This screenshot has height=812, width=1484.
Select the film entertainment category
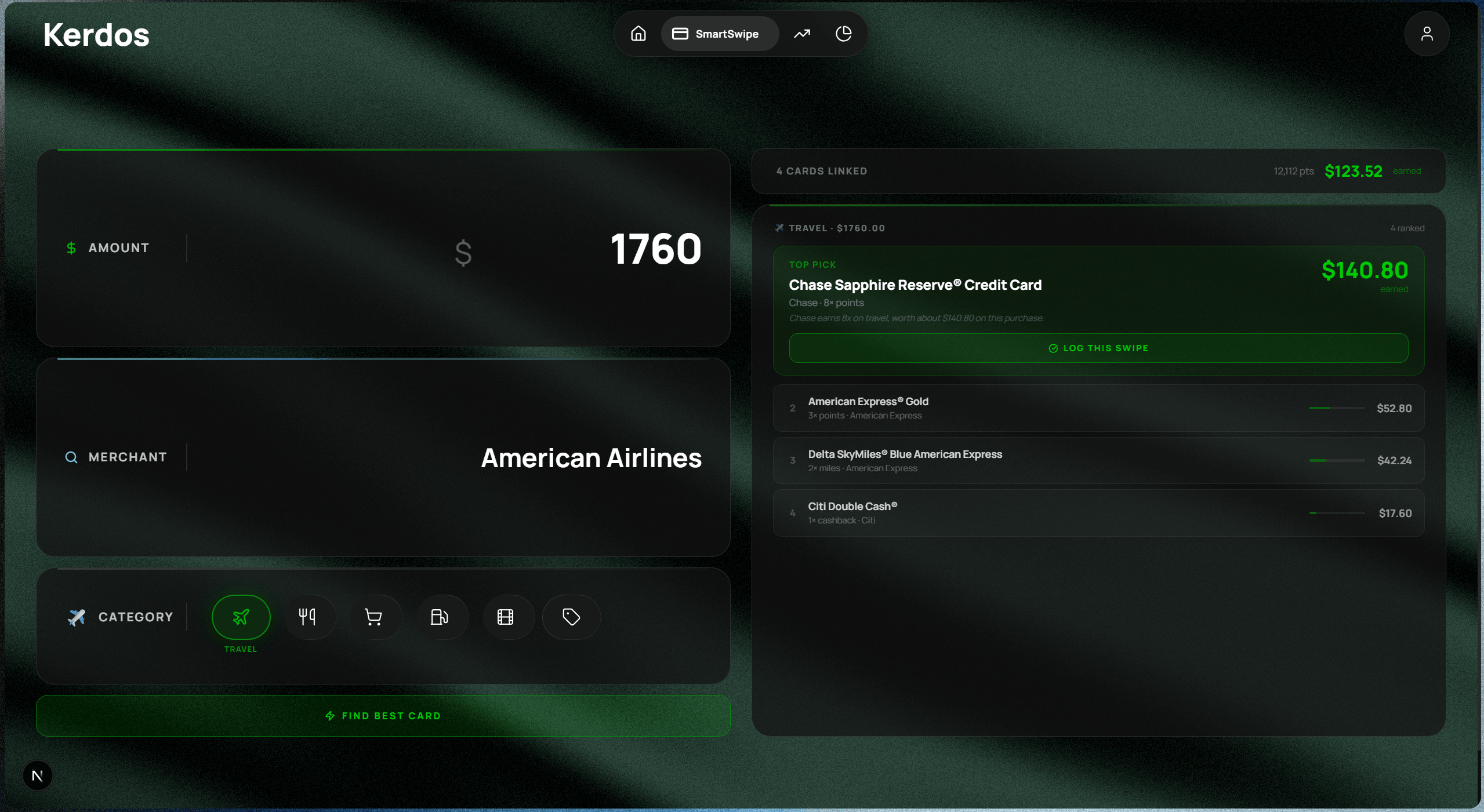(x=506, y=617)
